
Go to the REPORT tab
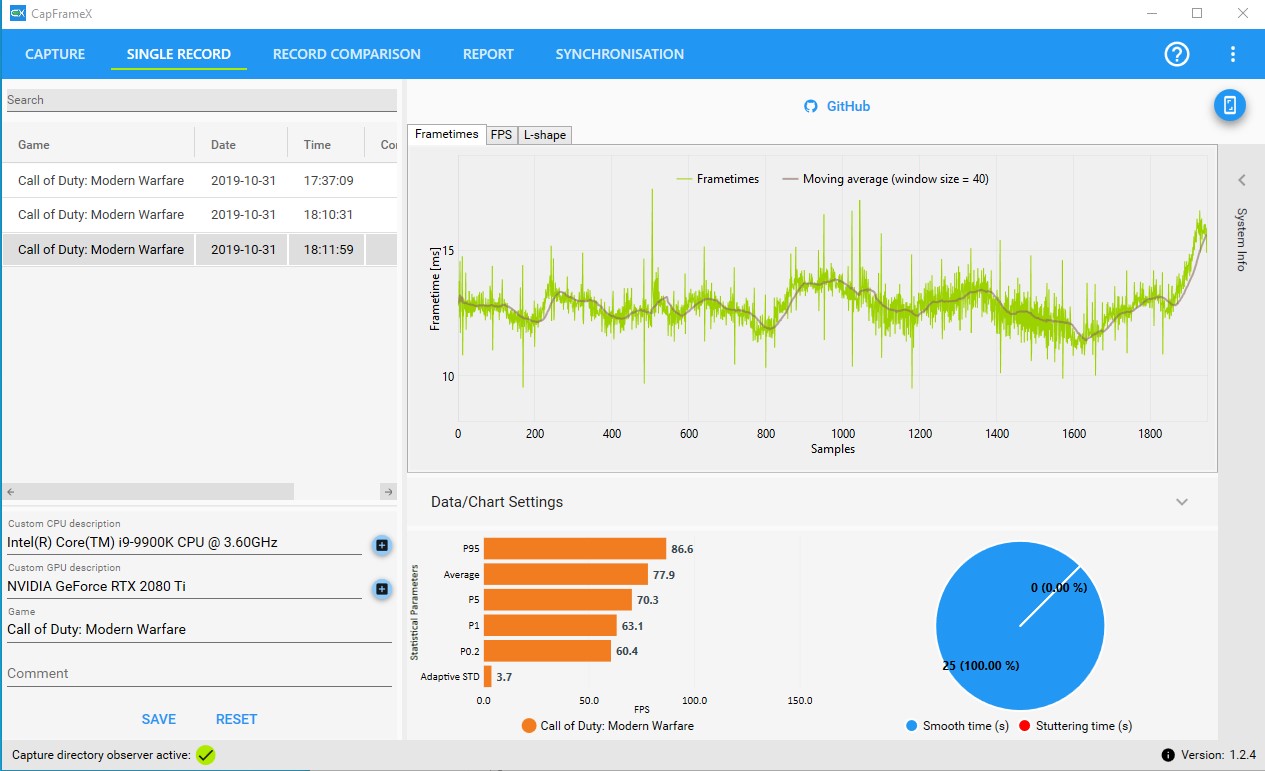pos(488,54)
